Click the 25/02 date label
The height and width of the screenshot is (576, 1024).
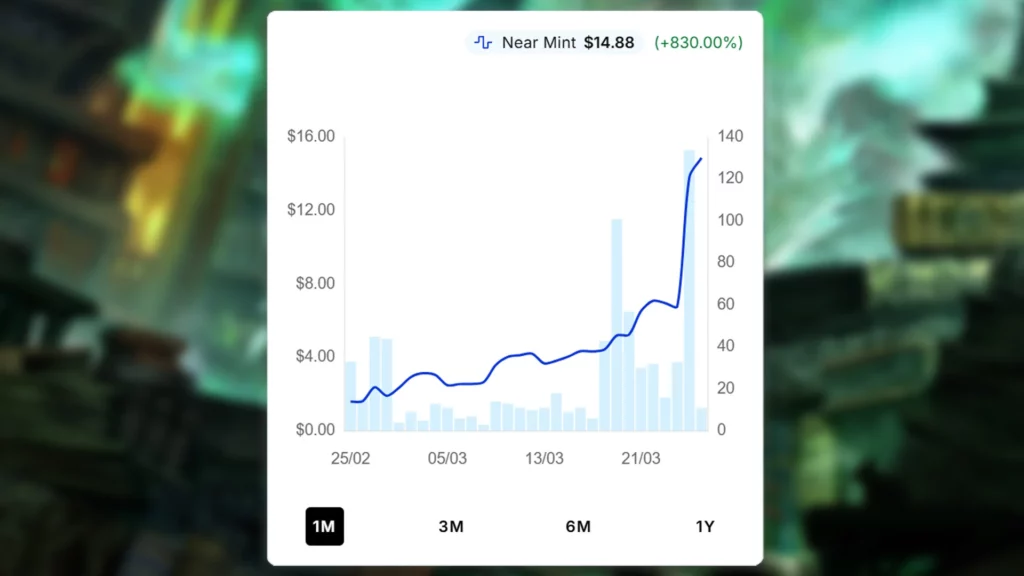click(x=351, y=459)
